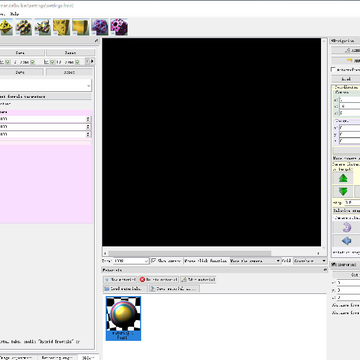The image size is (360, 360).
Task: Toggle the checkbox in the Navigation panel
Action: (x=333, y=70)
